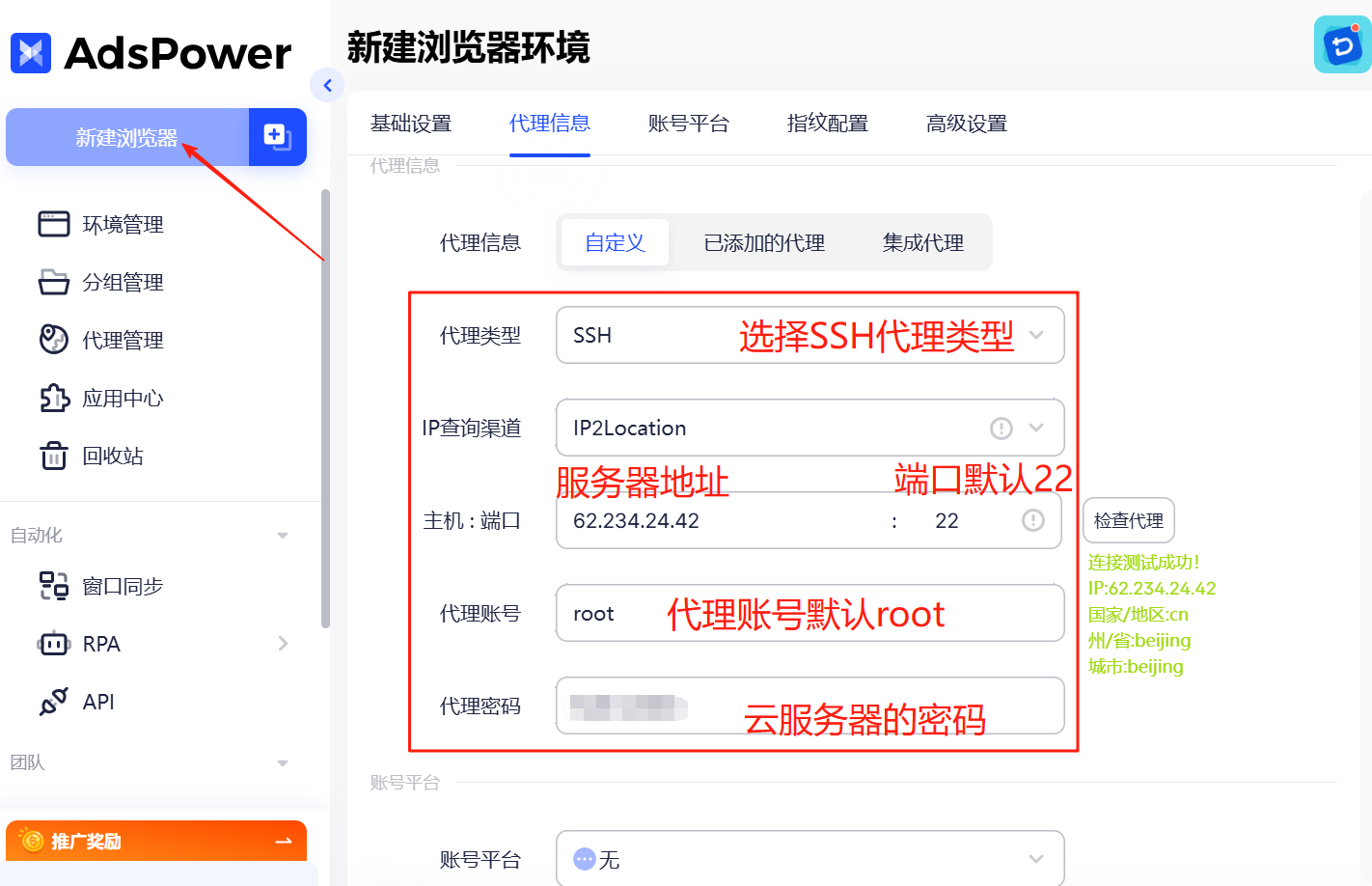
Task: Open the 代理类型 SSH dropdown
Action: (x=1035, y=335)
